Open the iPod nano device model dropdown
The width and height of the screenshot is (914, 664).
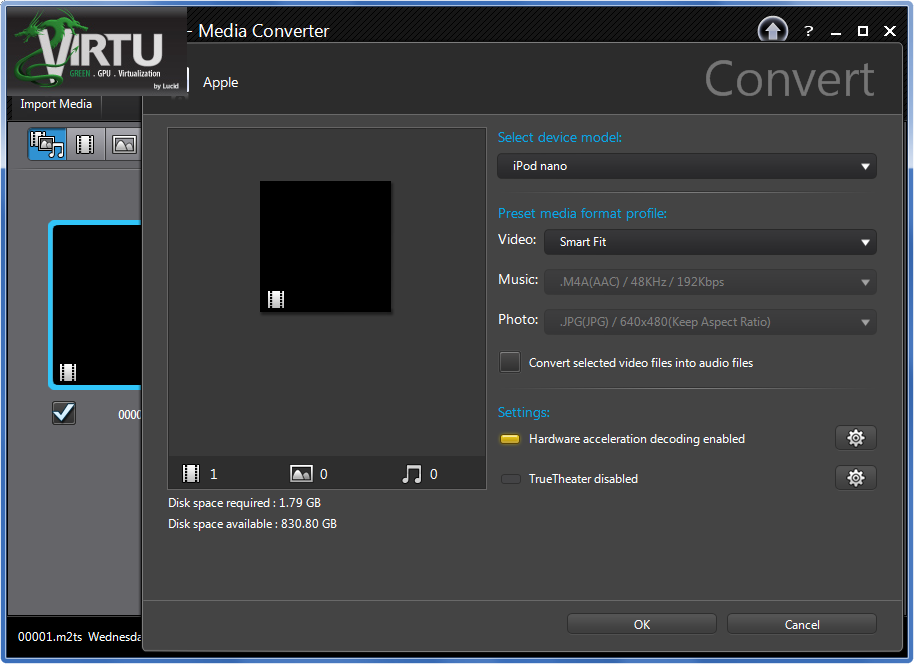tap(687, 166)
